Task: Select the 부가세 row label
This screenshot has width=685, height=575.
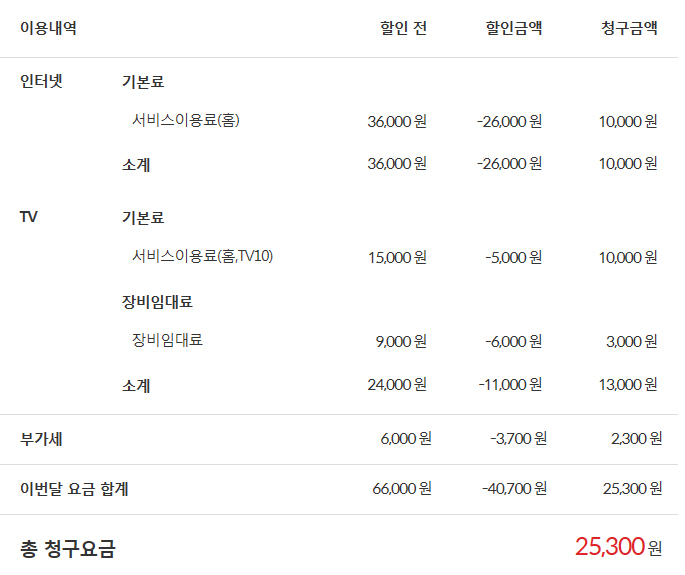Action: tap(42, 438)
